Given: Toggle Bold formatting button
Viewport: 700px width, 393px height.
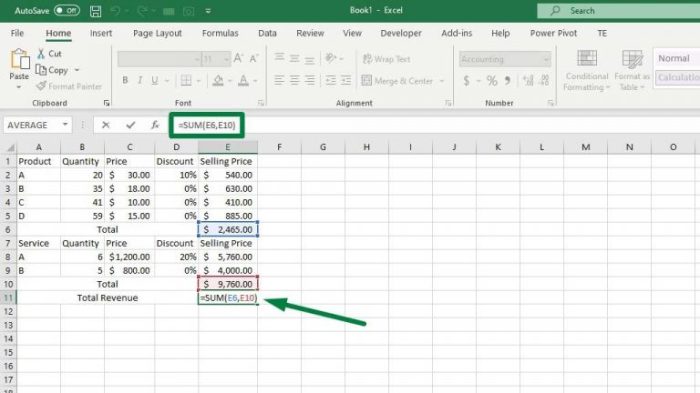Looking at the screenshot, I should pos(125,80).
